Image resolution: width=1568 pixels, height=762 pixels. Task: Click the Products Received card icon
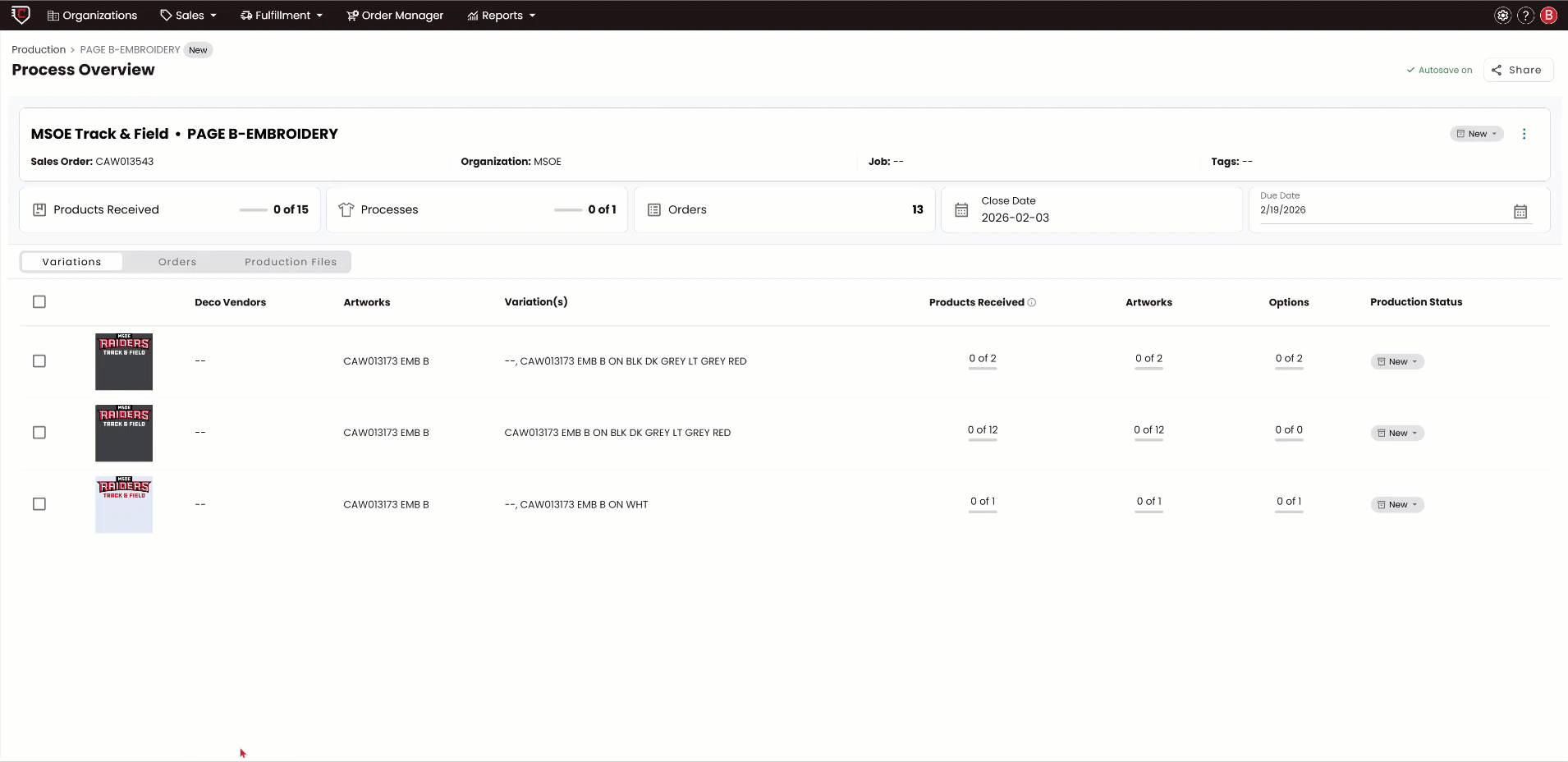tap(40, 209)
